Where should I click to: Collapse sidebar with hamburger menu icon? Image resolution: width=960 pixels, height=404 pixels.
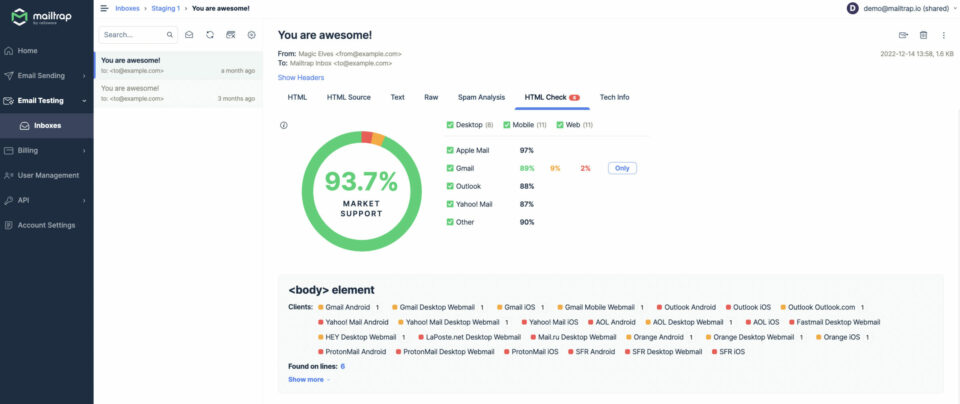105,8
